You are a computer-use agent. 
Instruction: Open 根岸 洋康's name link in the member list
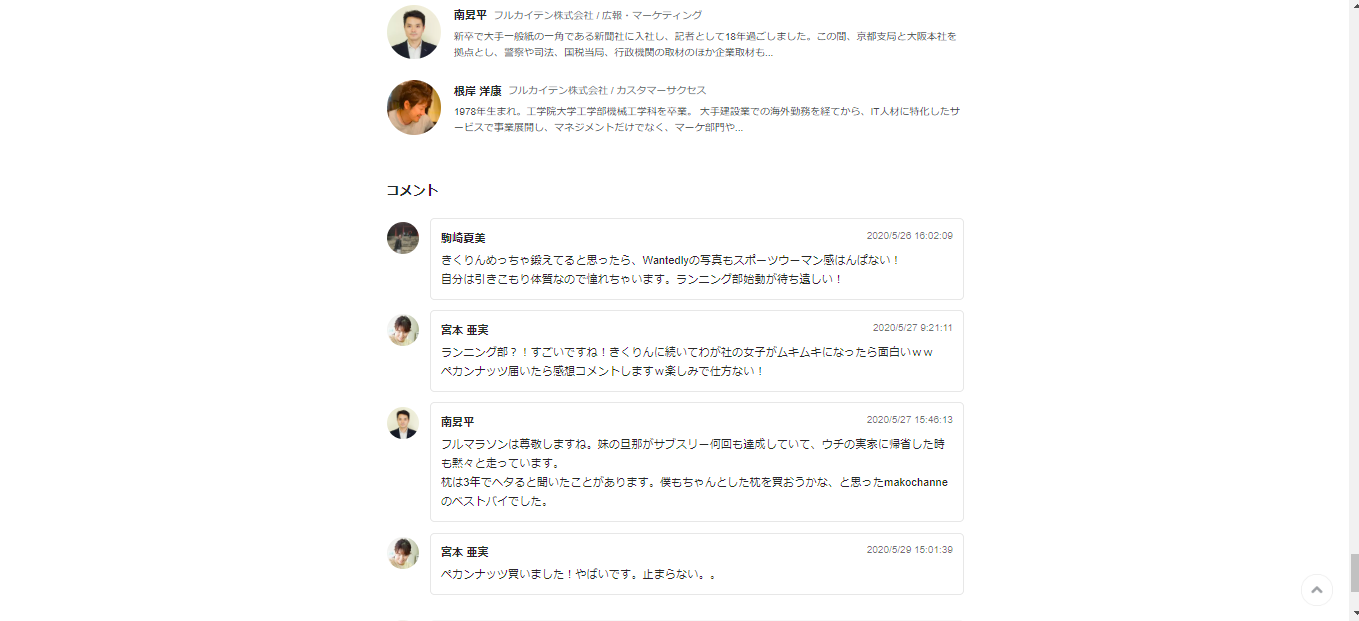pos(477,90)
